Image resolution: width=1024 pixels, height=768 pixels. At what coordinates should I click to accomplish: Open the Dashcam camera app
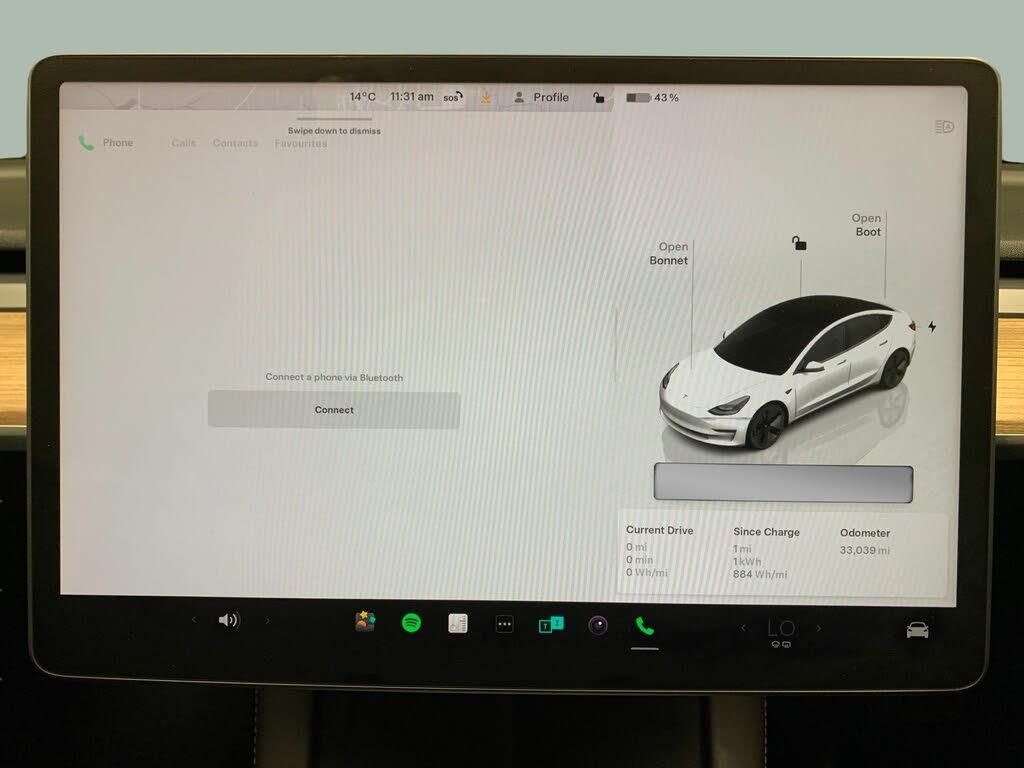pyautogui.click(x=598, y=626)
